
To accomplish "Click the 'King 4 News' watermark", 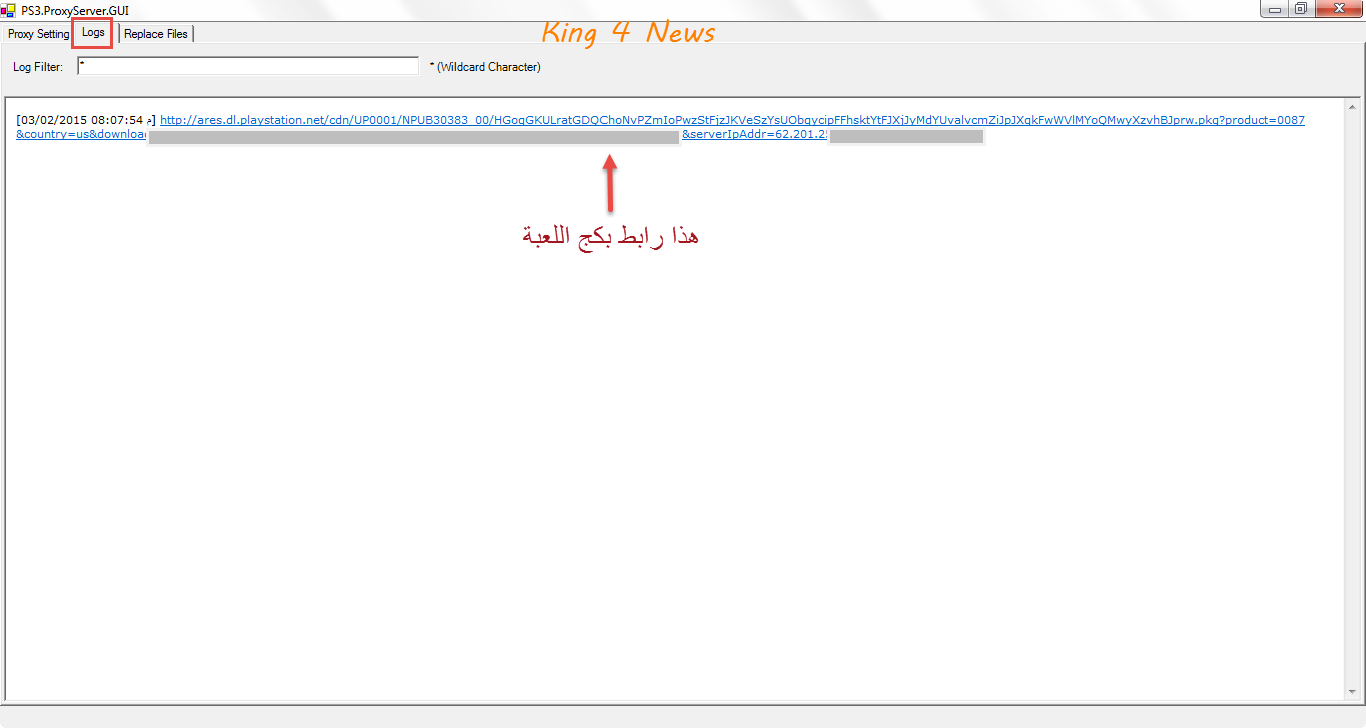I will point(628,33).
